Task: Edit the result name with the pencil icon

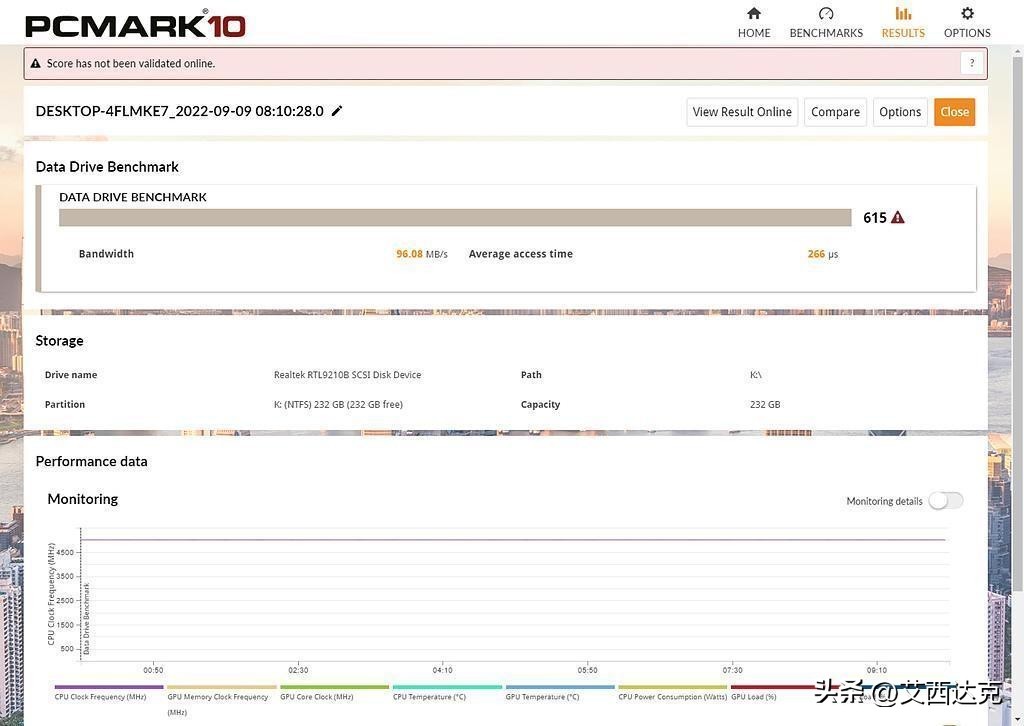Action: 336,110
